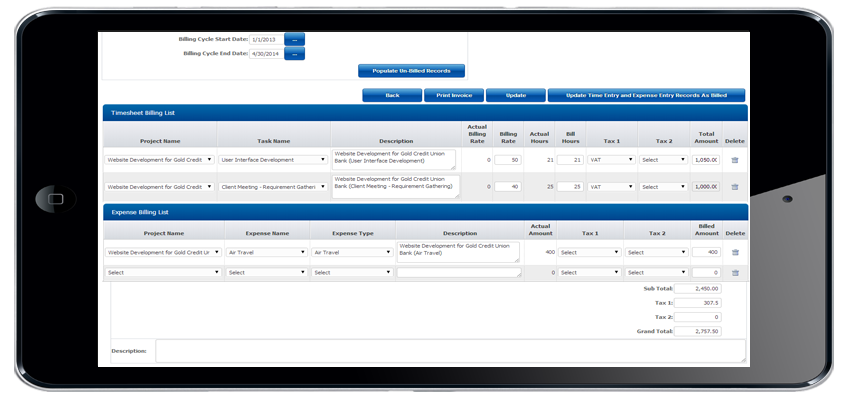Click the Update button
The image size is (850, 400).
pyautogui.click(x=516, y=95)
